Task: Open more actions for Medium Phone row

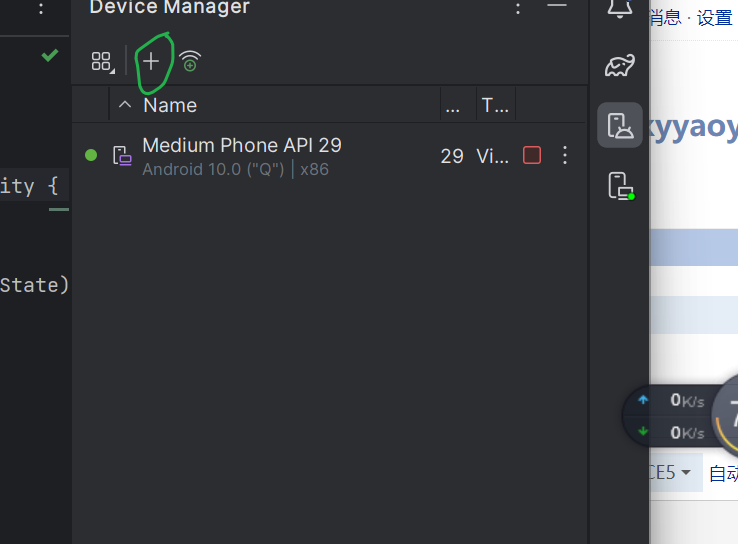Action: [565, 155]
